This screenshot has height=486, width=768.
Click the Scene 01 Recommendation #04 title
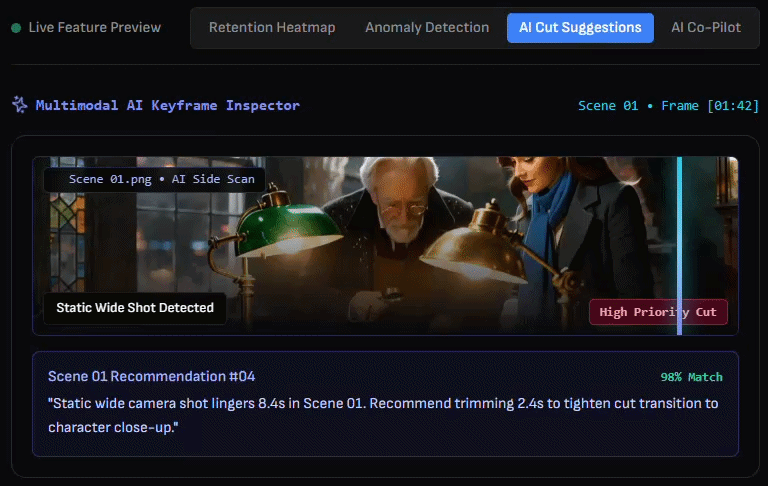pyautogui.click(x=151, y=376)
